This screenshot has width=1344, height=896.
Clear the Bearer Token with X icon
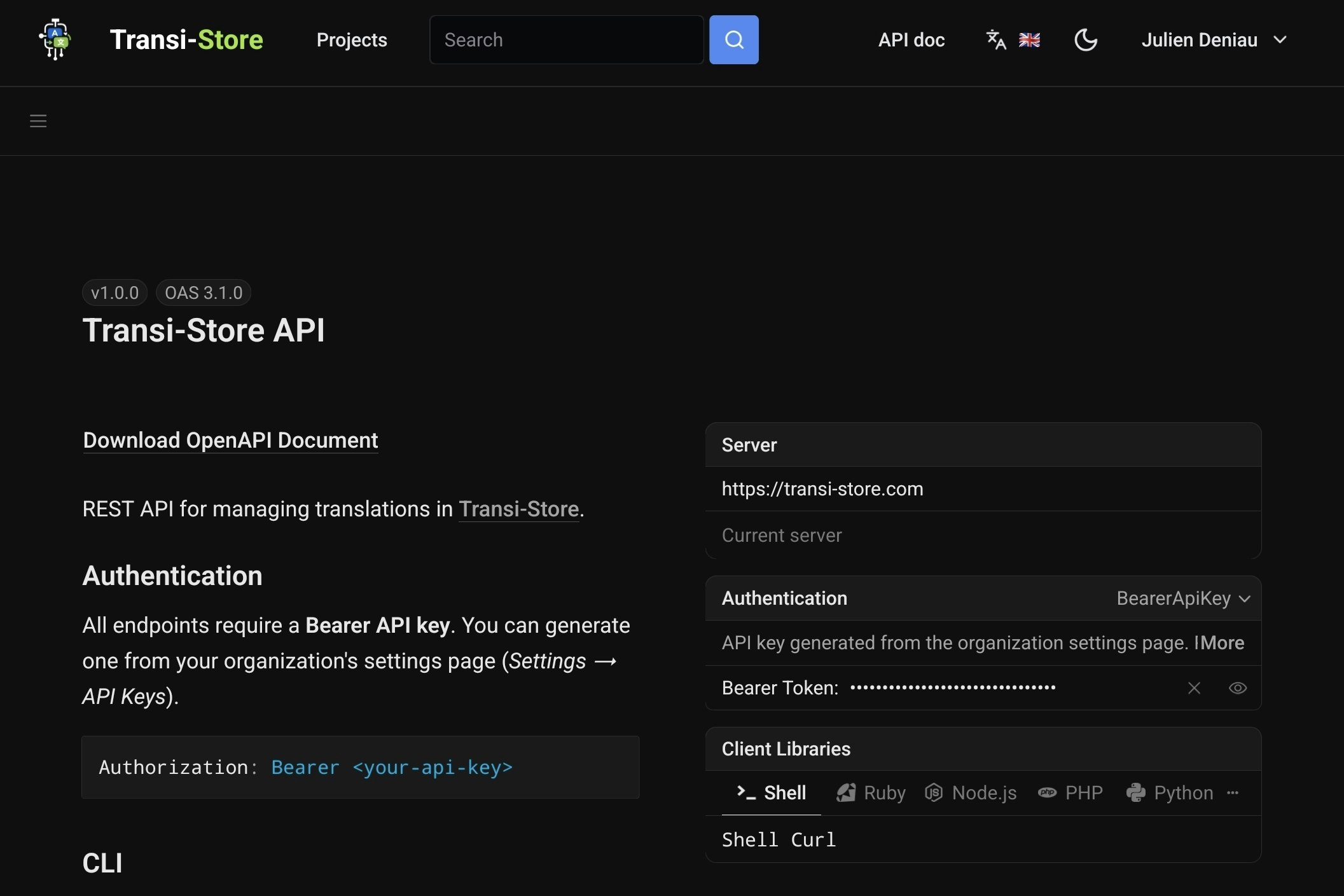click(x=1194, y=688)
